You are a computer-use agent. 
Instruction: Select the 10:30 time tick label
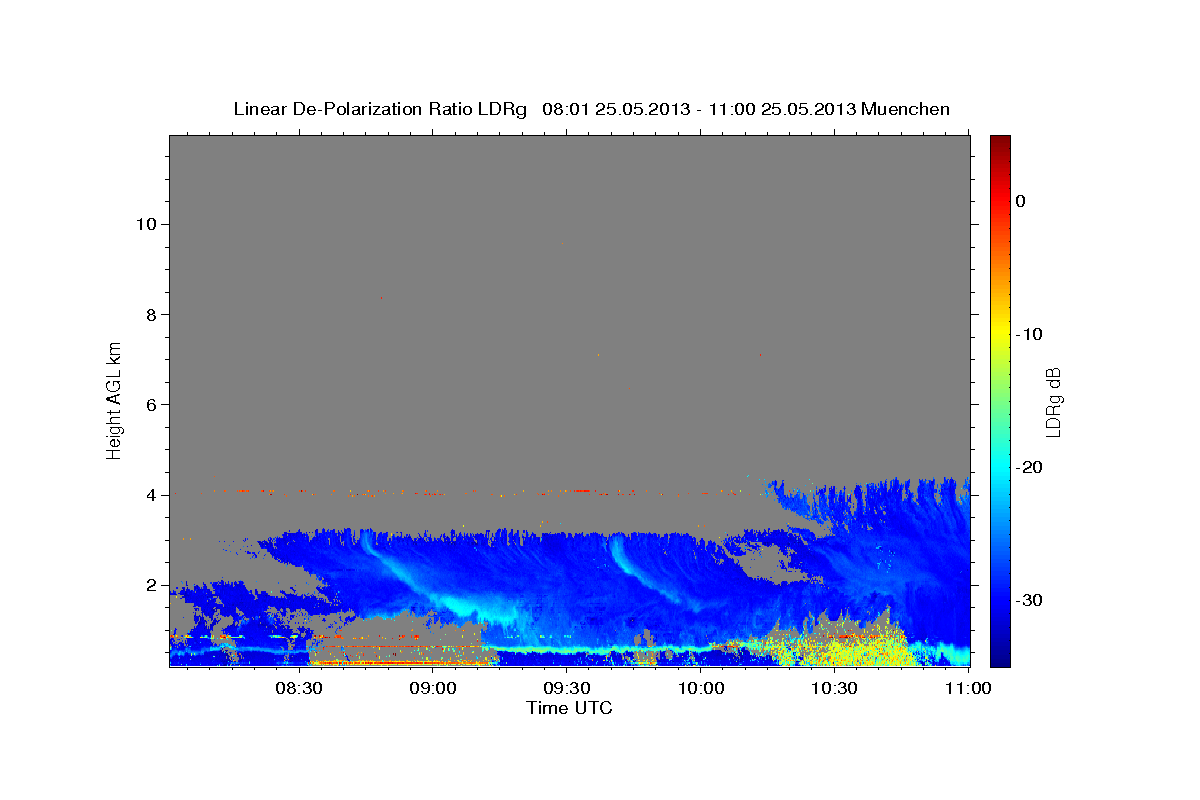click(x=835, y=689)
